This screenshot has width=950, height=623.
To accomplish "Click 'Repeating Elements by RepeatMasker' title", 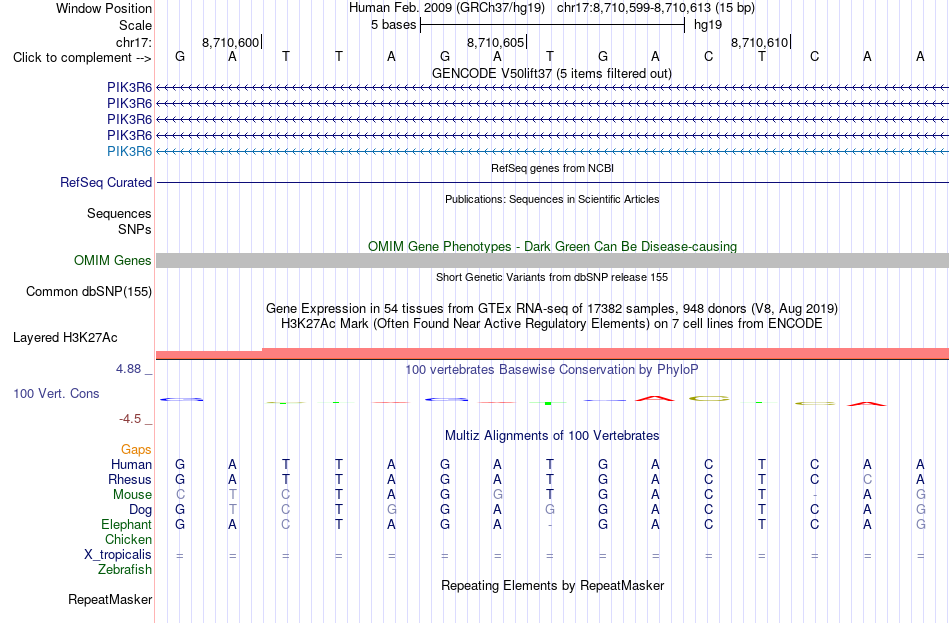I will [x=552, y=585].
